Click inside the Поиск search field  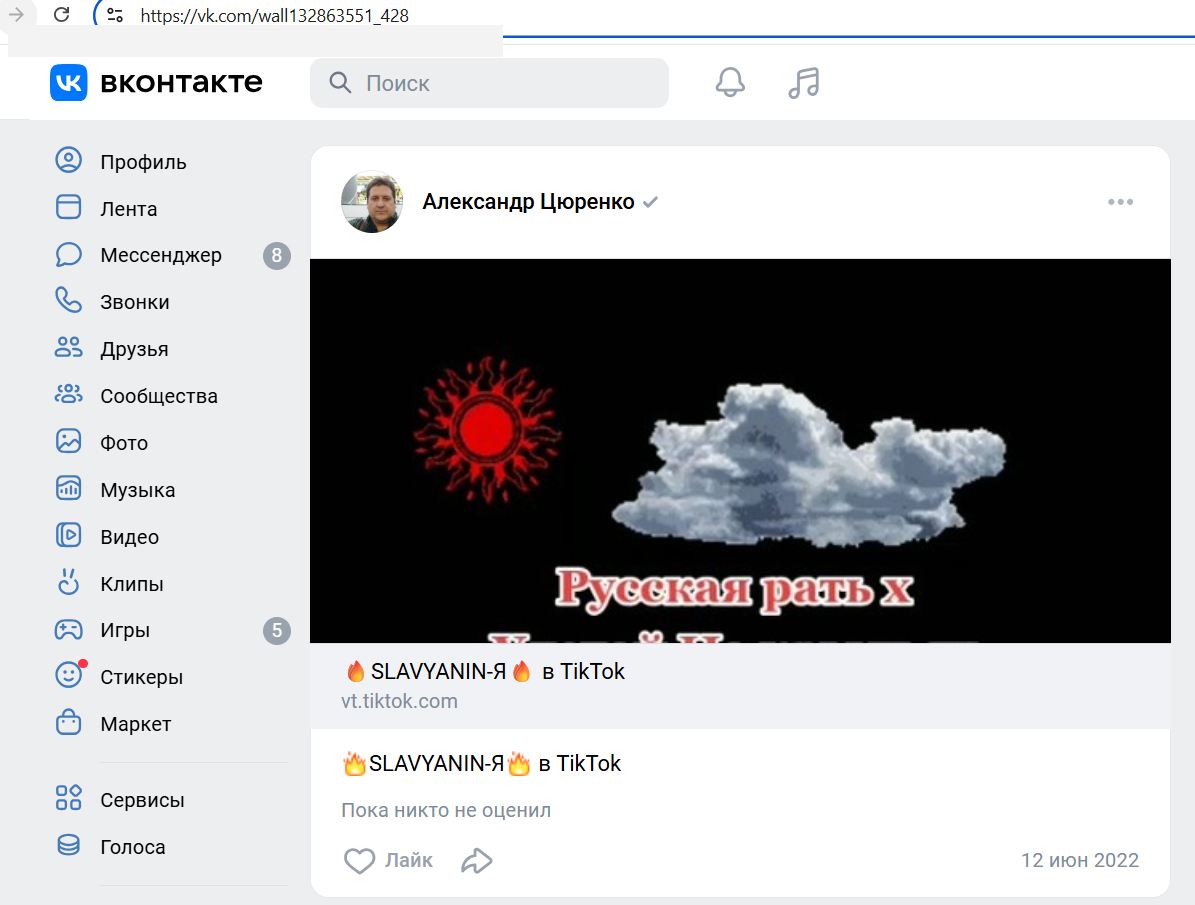489,83
